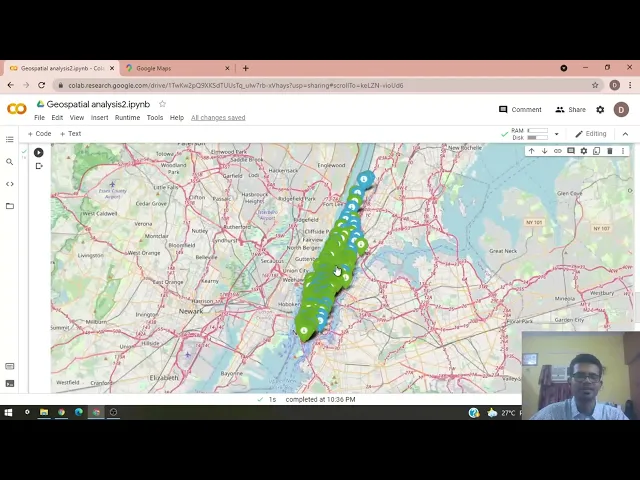Click the topmost blue map marker

click(x=364, y=179)
